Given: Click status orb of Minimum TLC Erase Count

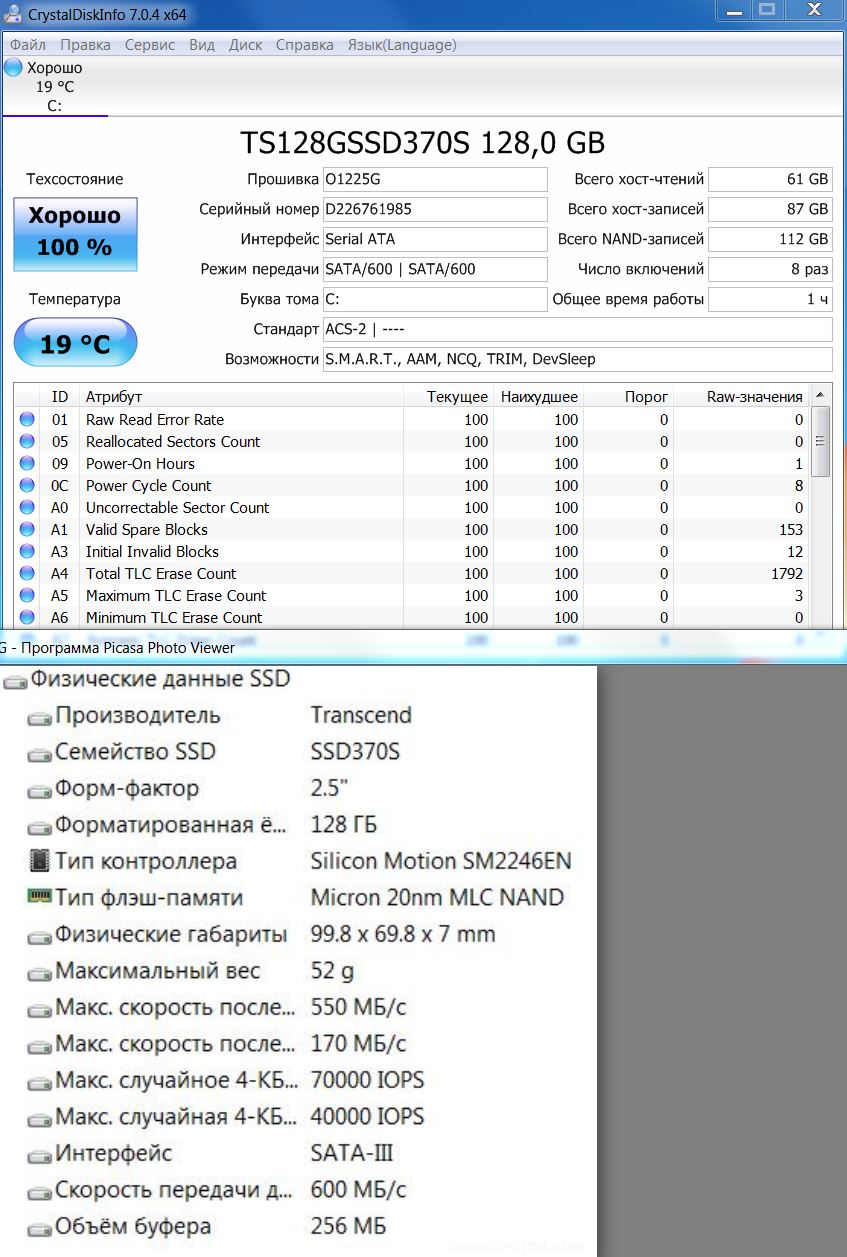Looking at the screenshot, I should (x=26, y=618).
